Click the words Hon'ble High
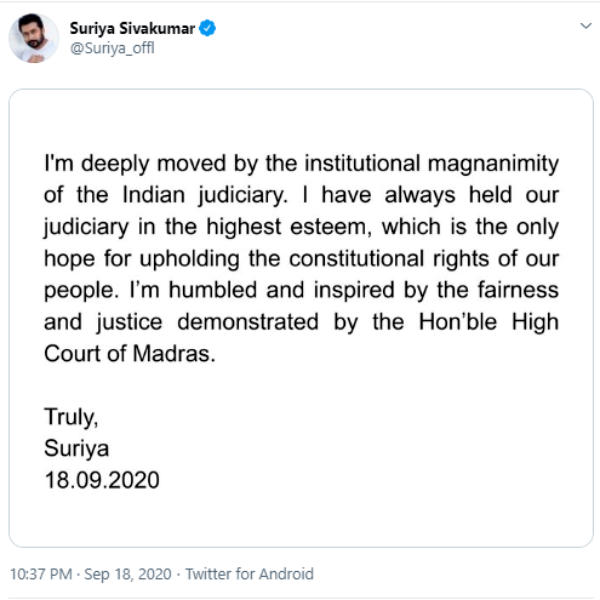Viewport: 600px width, 600px height. 489,322
